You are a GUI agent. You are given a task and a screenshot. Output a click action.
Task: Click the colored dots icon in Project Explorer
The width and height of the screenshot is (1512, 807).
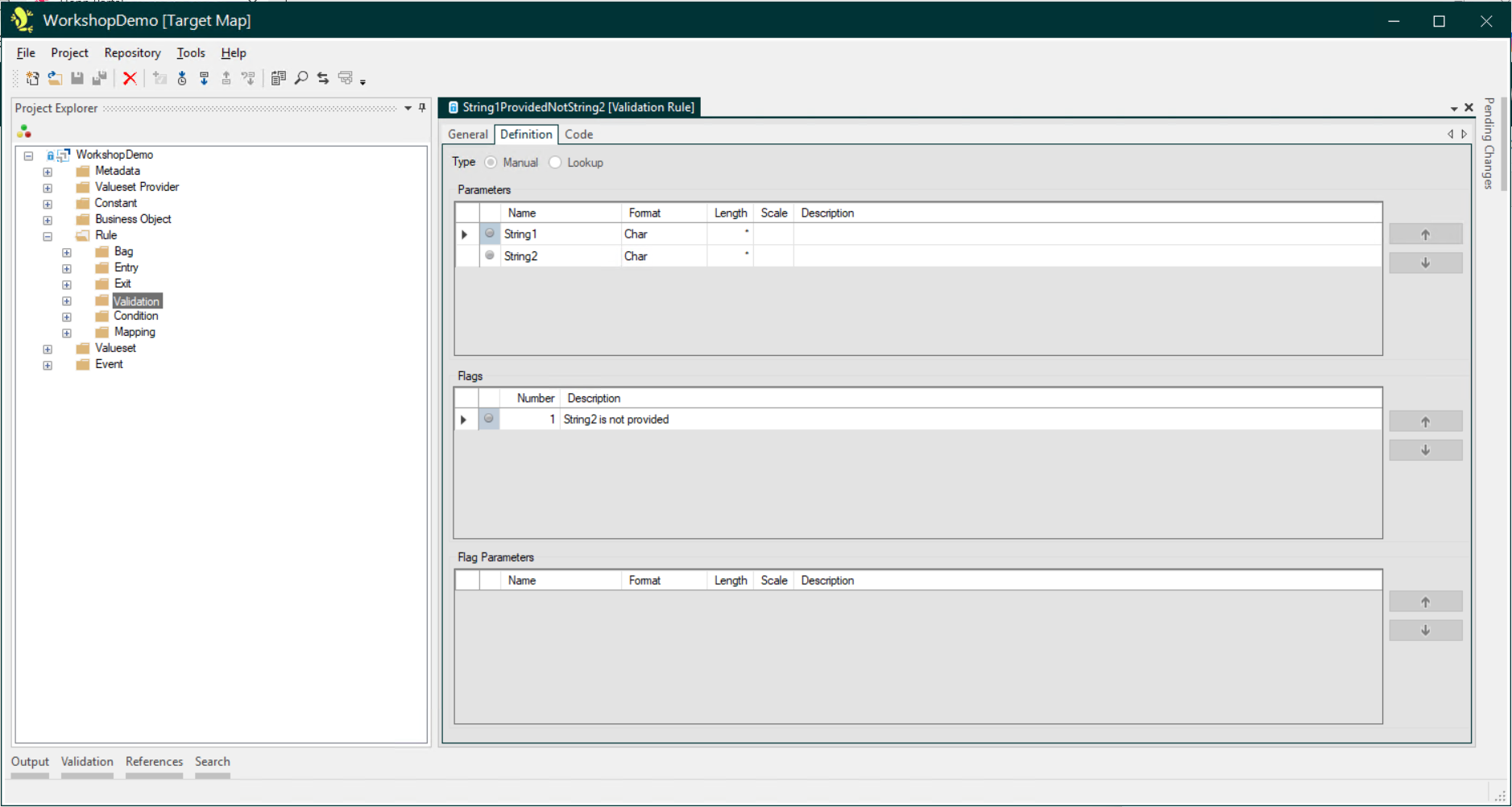(24, 131)
